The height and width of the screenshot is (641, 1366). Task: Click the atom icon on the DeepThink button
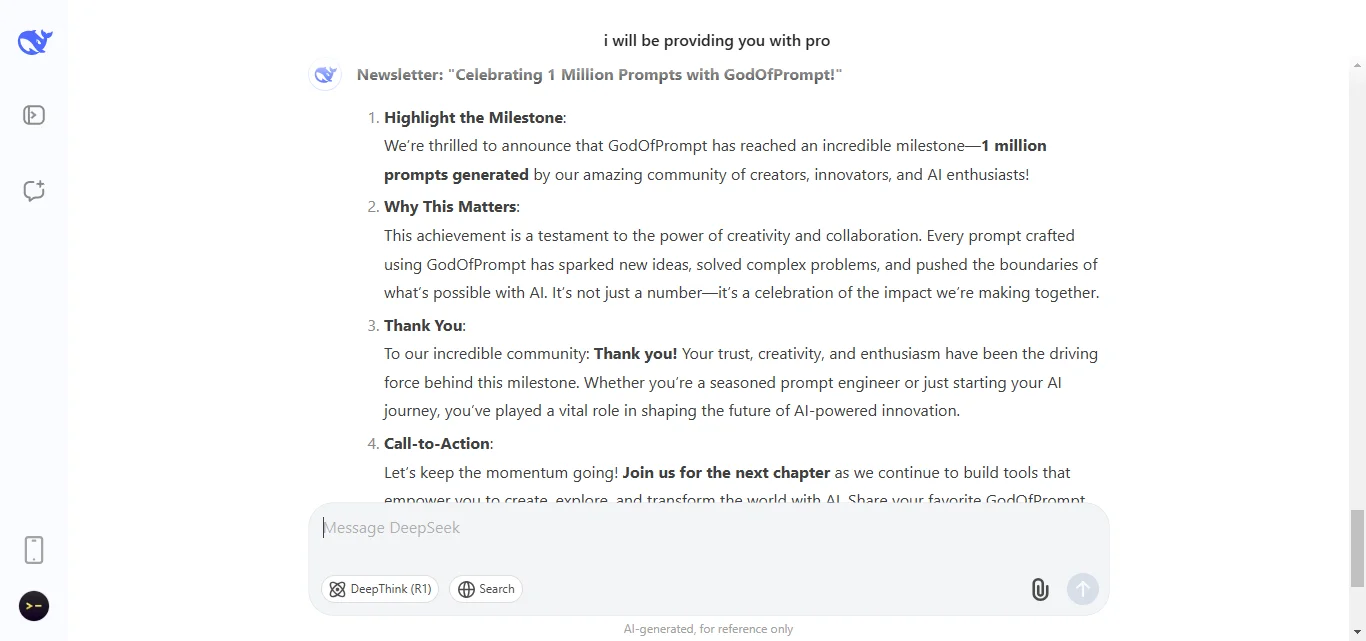click(x=337, y=589)
